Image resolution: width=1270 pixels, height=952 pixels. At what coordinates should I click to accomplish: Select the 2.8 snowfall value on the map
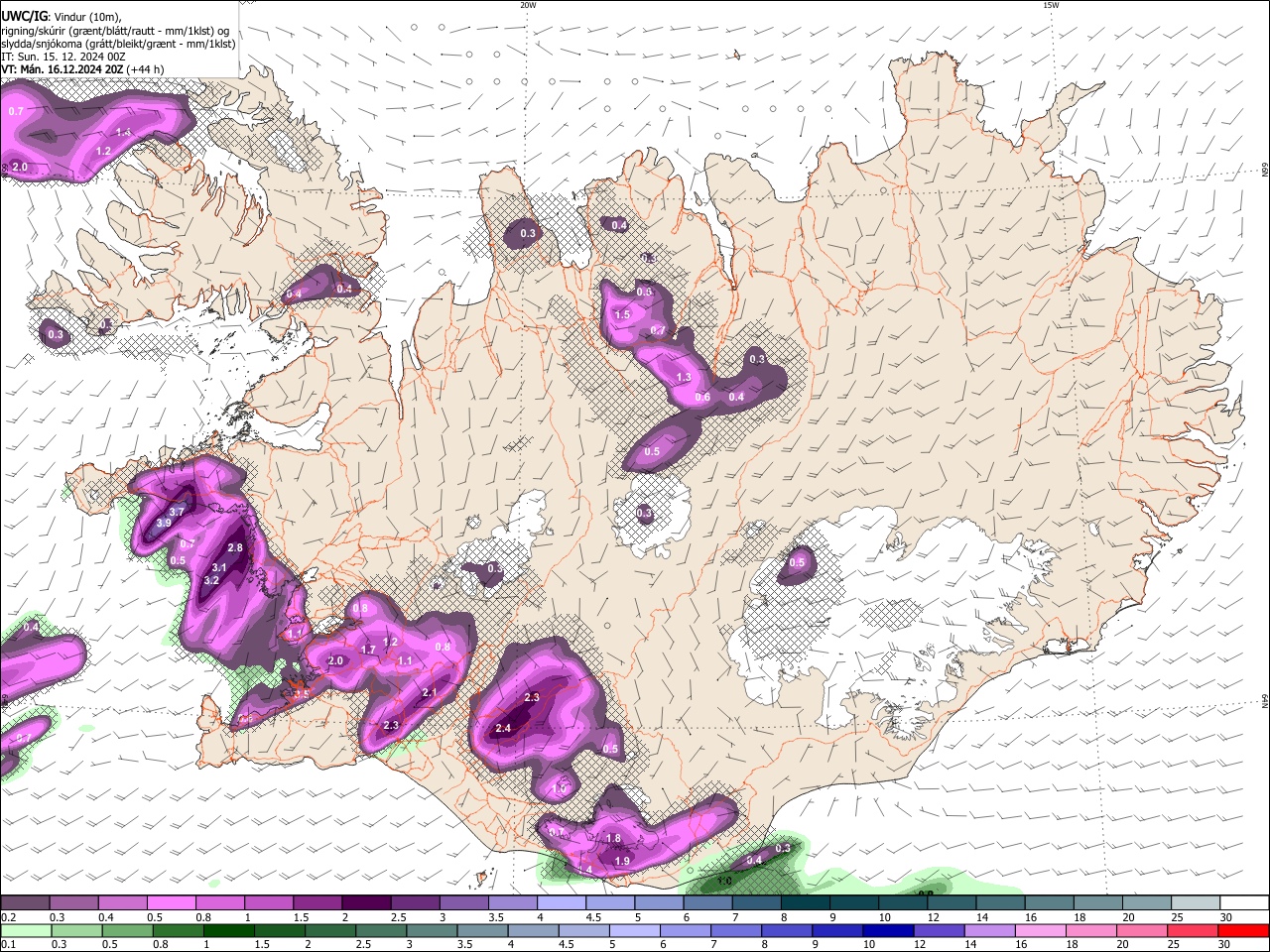coord(235,547)
